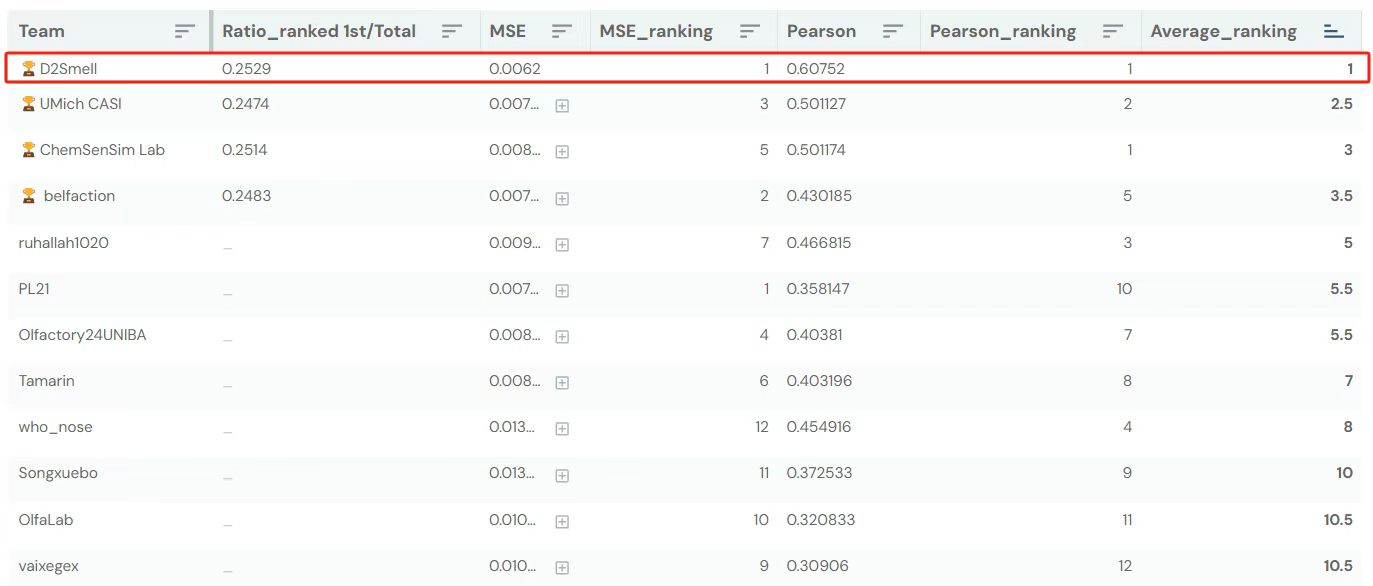The image size is (1373, 586).
Task: Click Pearson value 0.466815
Action: (819, 243)
